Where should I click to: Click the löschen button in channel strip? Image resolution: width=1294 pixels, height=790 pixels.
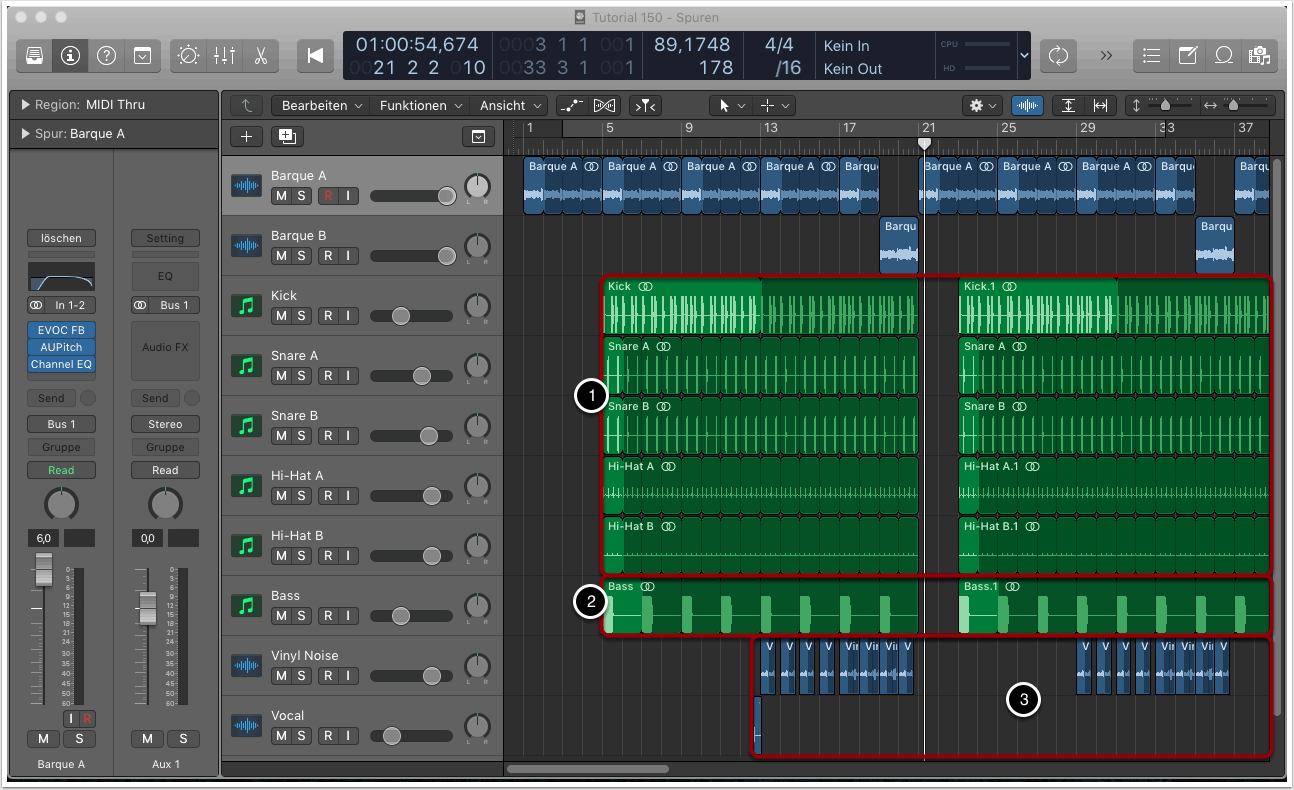coord(61,238)
